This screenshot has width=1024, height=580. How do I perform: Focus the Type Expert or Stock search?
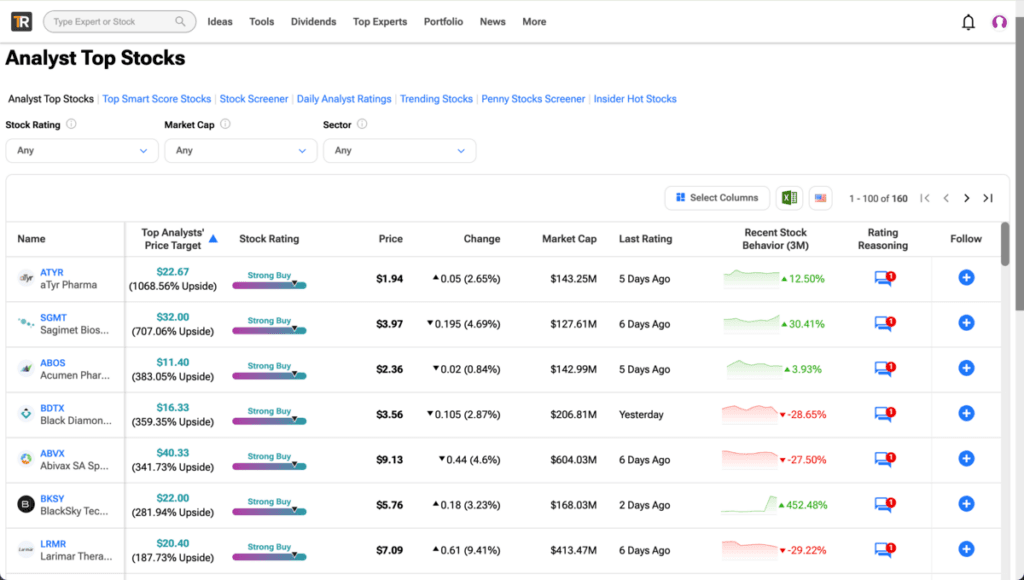click(120, 22)
